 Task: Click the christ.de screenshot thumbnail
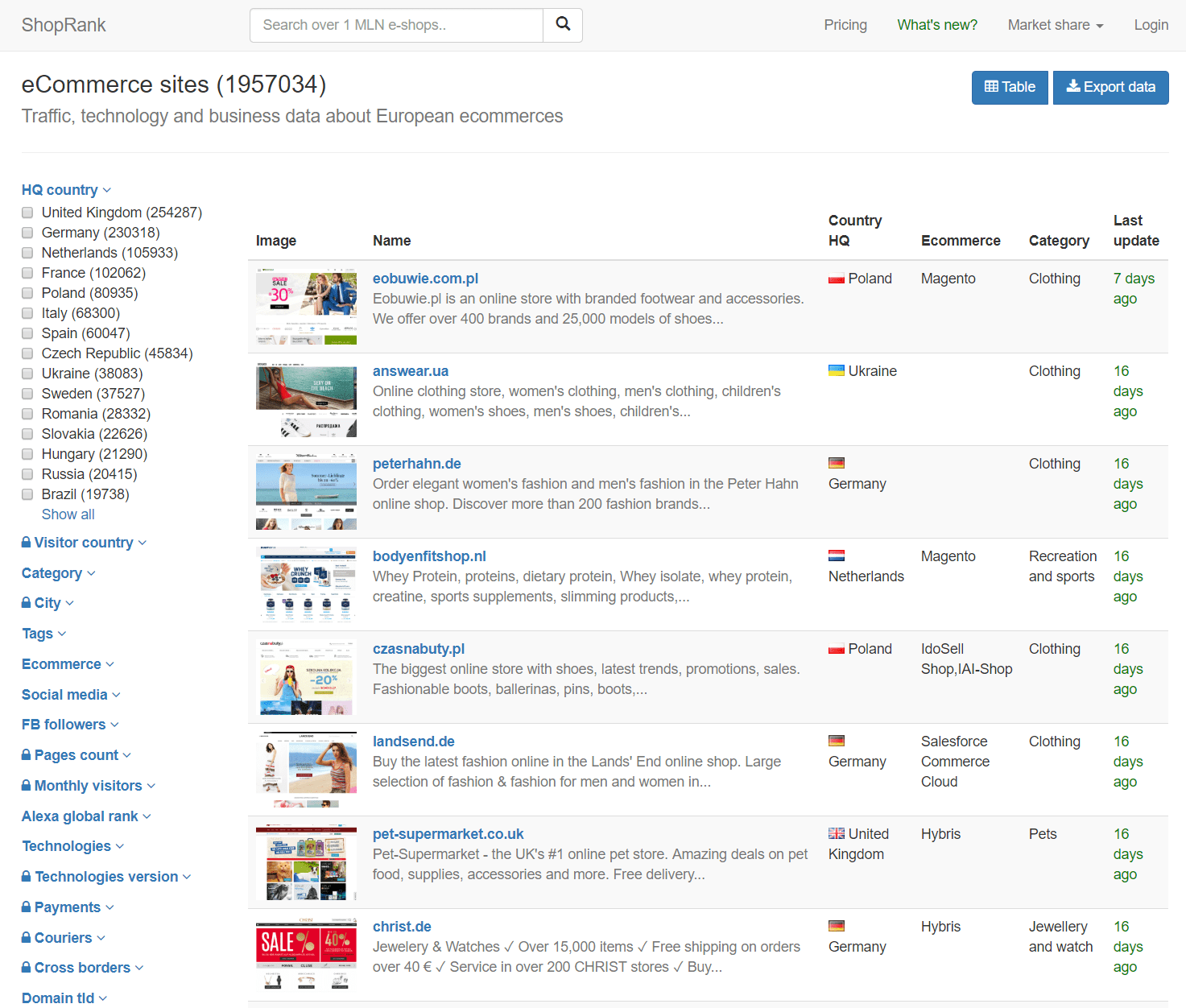pos(306,955)
